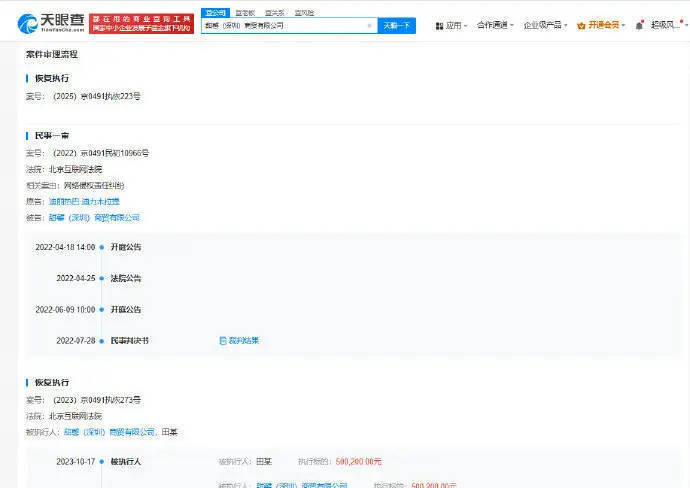Open the 应用 apps dropdown

(x=451, y=26)
